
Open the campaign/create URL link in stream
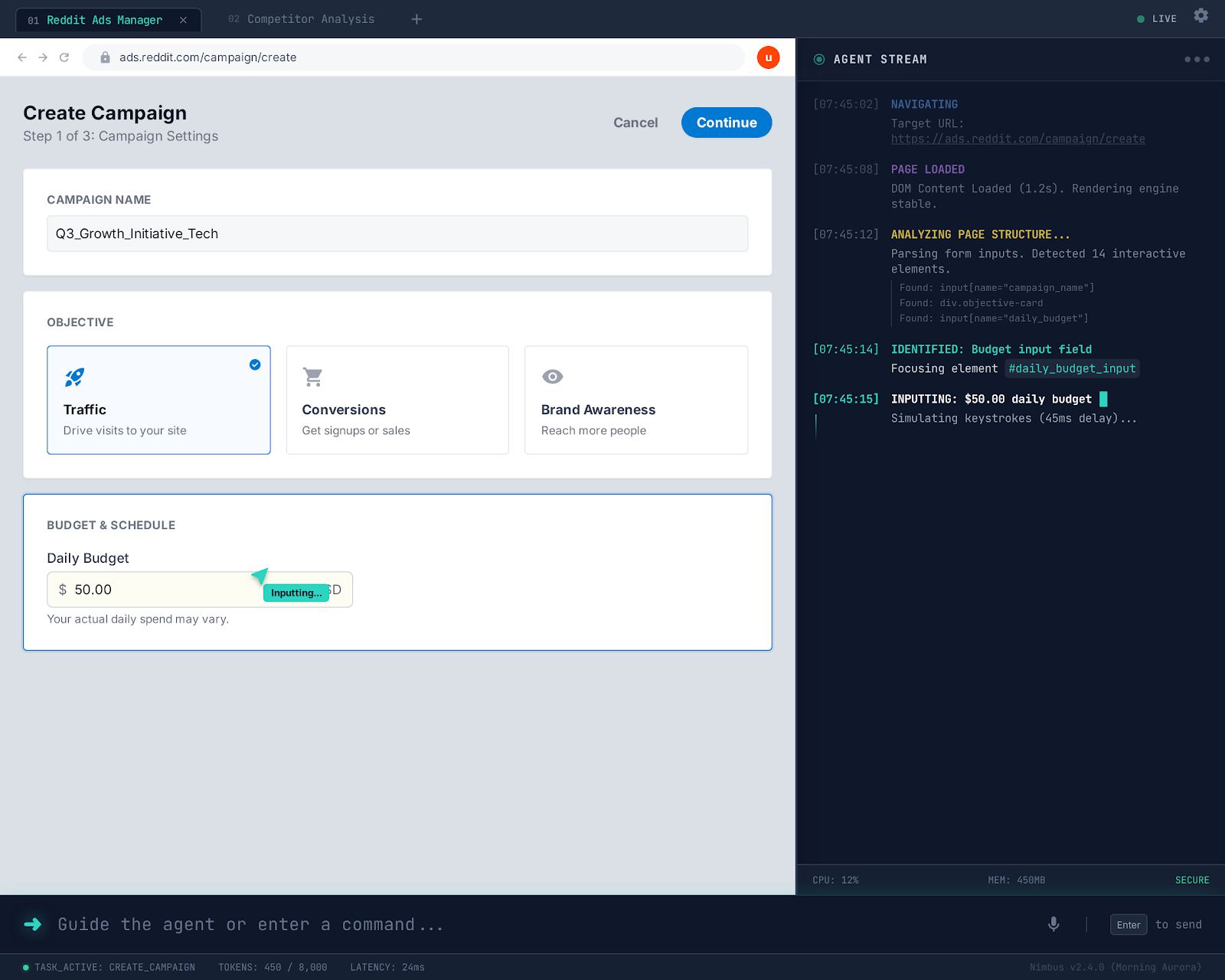click(x=1018, y=139)
